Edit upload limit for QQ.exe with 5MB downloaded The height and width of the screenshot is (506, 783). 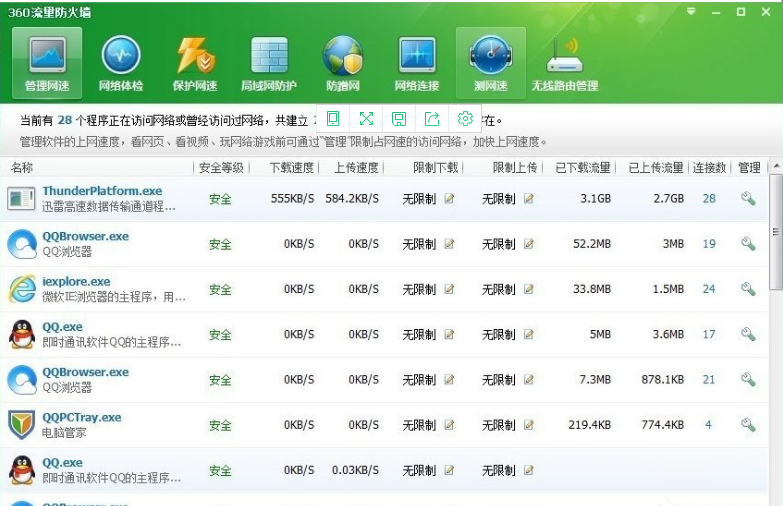[528, 334]
